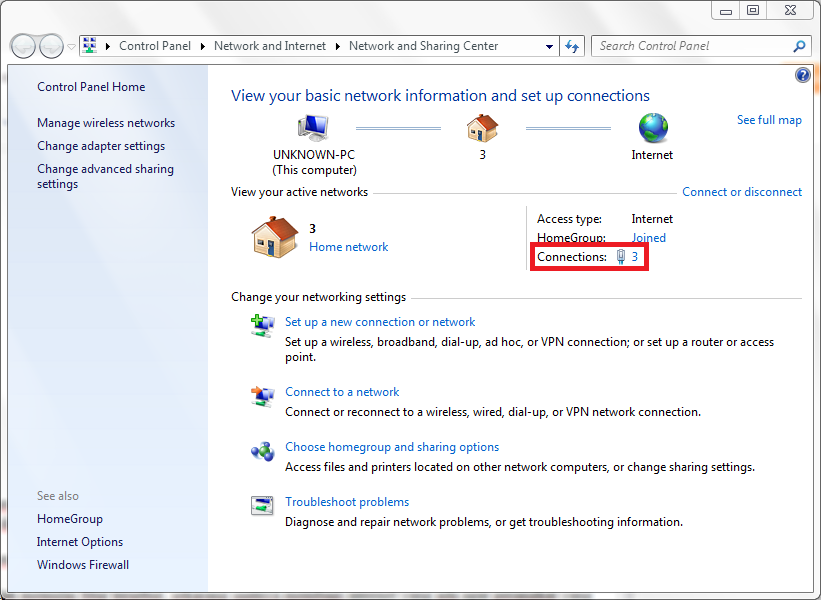Select Network and Internet breadcrumb
This screenshot has width=821, height=600.
[x=270, y=46]
